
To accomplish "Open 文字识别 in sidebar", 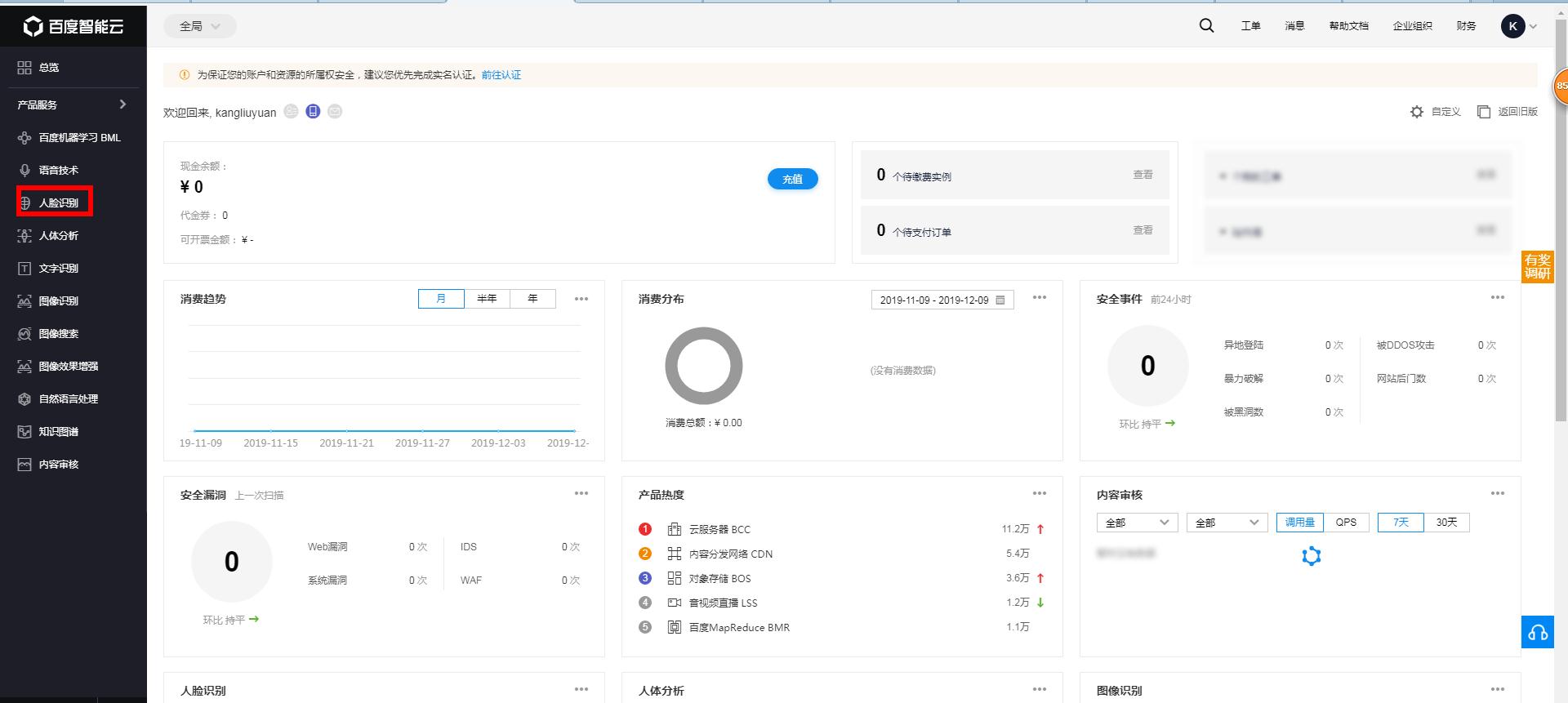I will (48, 269).
